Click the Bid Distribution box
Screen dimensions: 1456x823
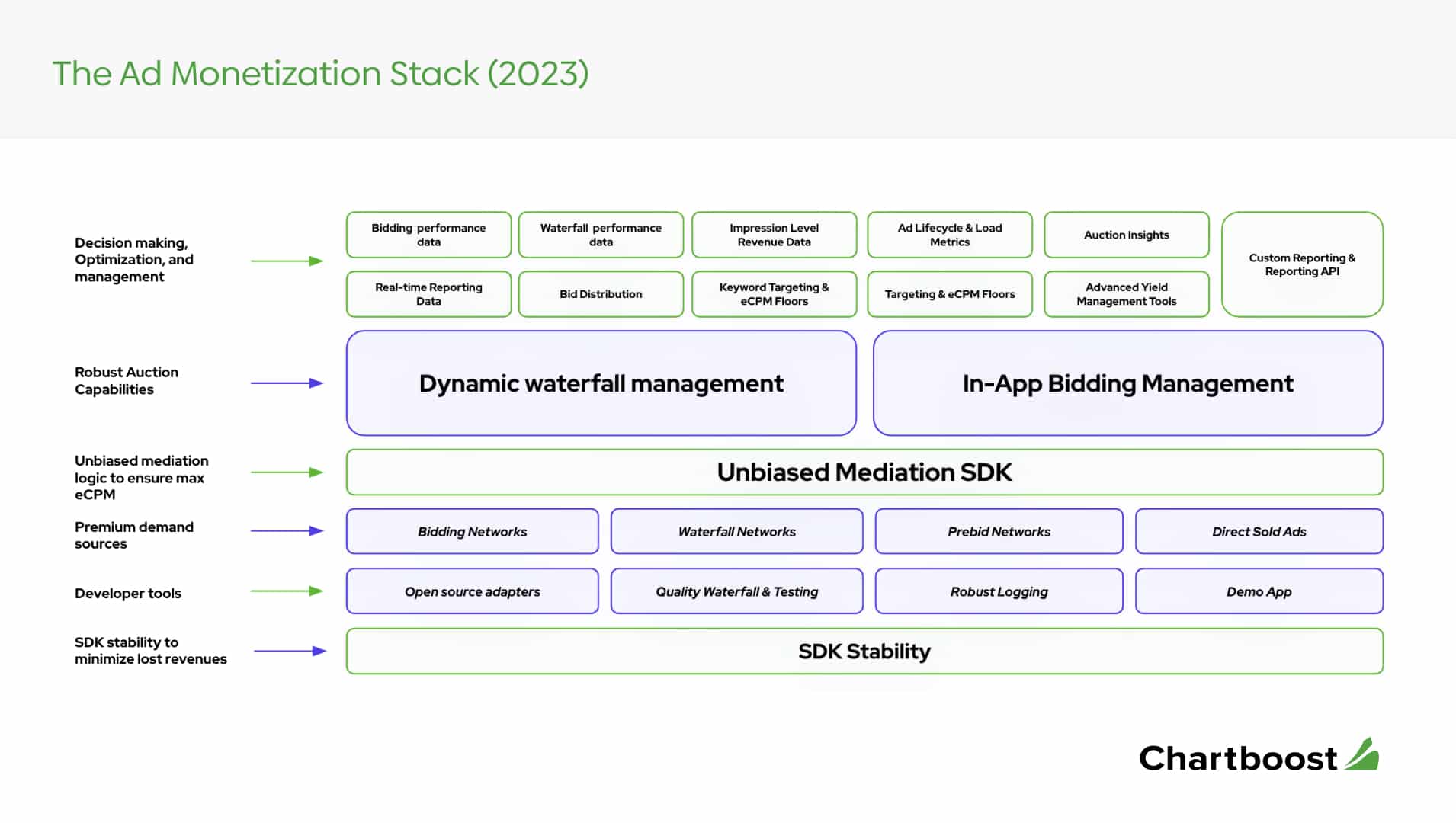(601, 294)
